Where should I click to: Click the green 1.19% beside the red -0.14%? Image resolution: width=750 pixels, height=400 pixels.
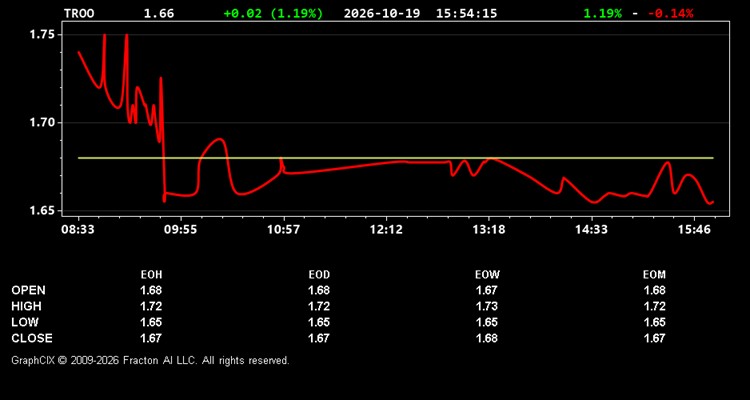[x=603, y=13]
